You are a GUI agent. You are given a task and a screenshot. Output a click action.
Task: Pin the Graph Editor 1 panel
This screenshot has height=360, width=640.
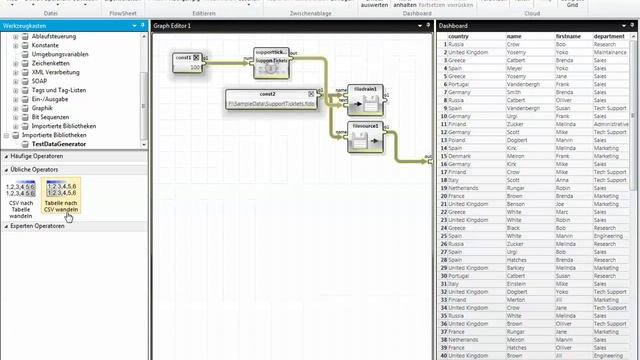coord(428,25)
